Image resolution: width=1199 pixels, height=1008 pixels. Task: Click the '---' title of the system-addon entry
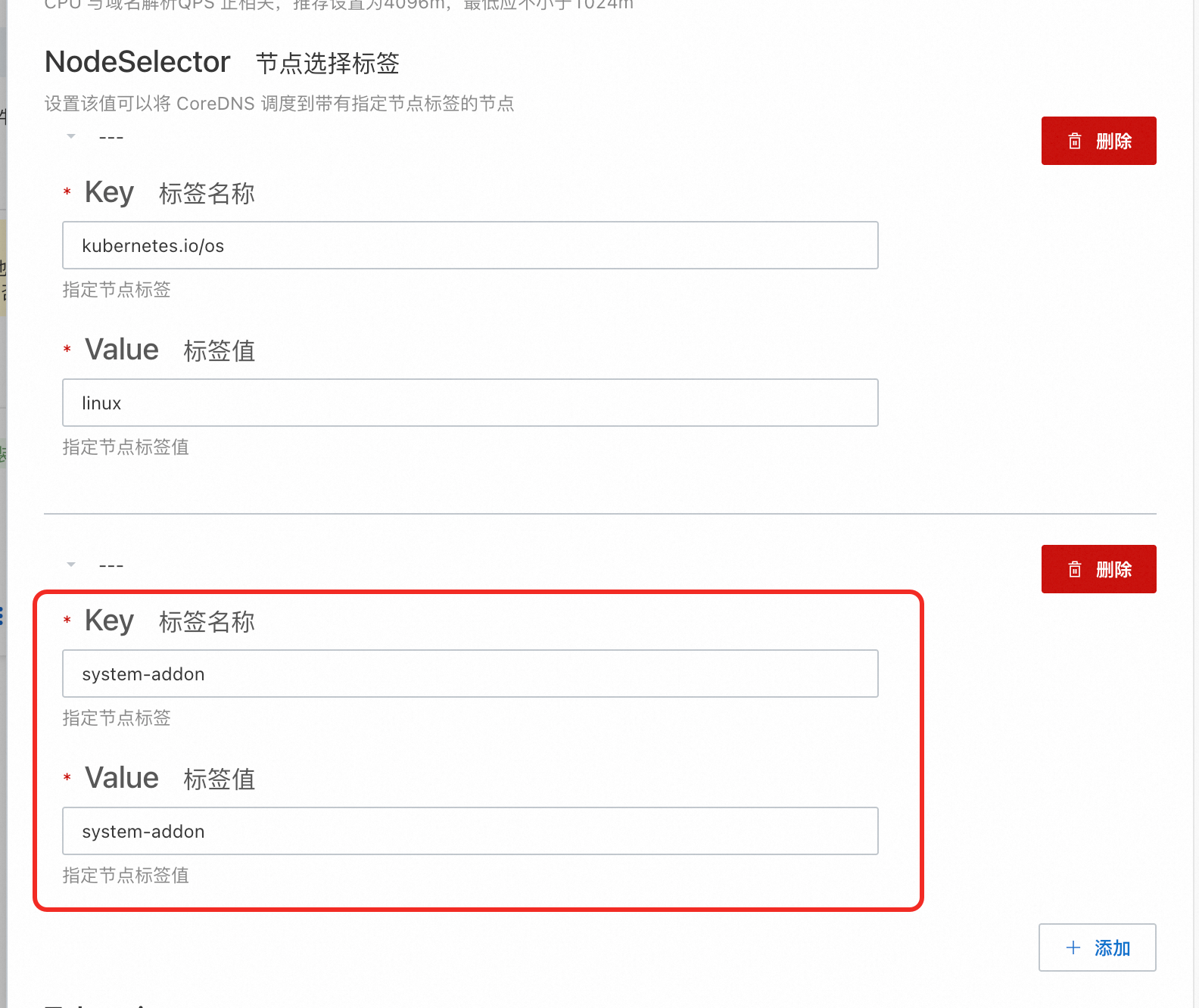(x=111, y=566)
